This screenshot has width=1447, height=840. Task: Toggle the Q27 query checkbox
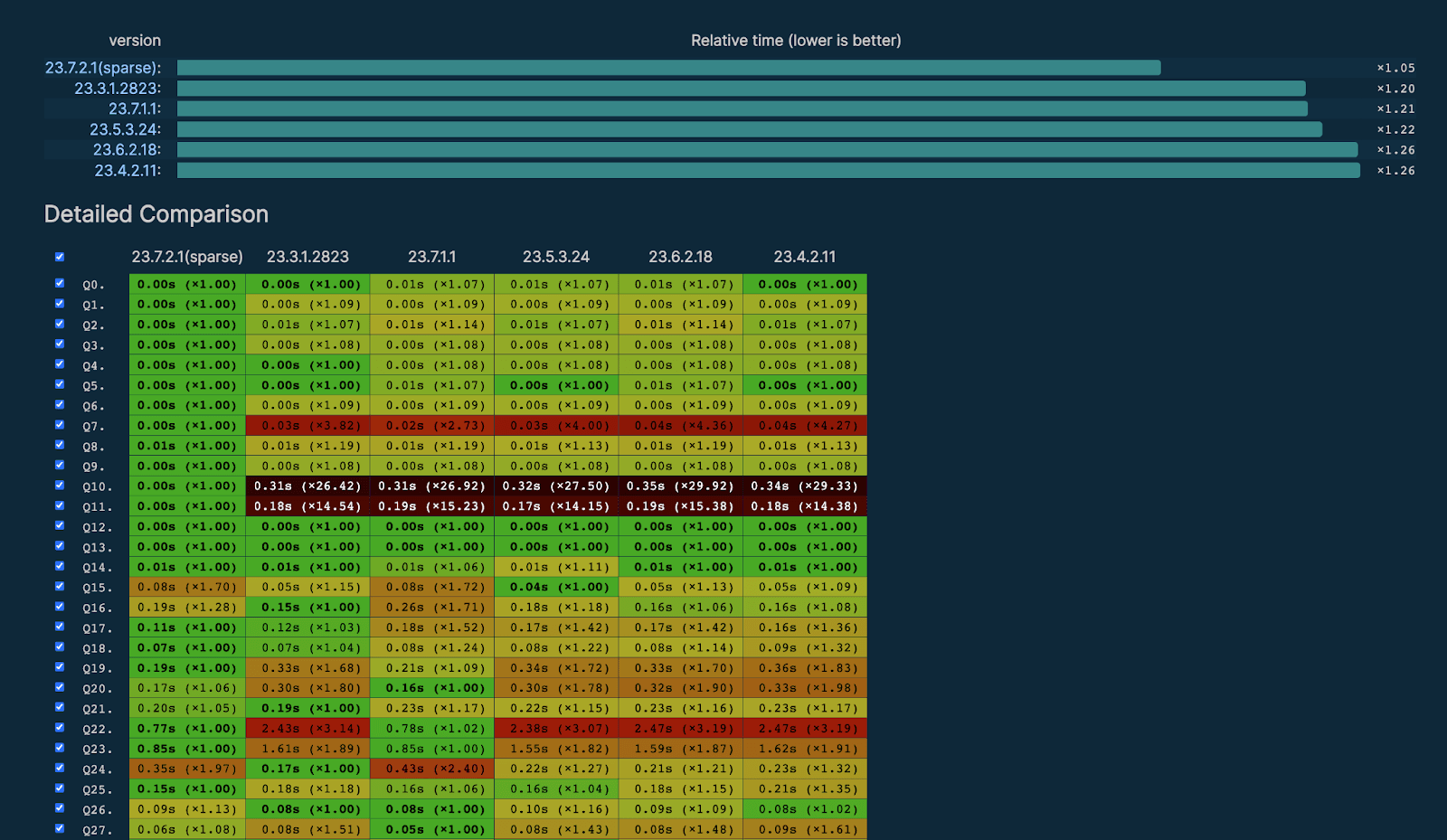(60, 828)
